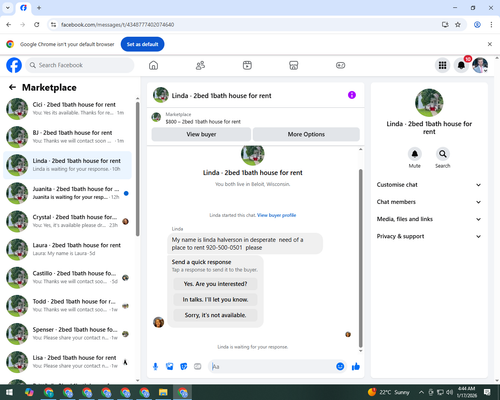This screenshot has width=500, height=400.
Task: Send quick reply 'Yes. Are you interested?'
Action: tap(215, 284)
